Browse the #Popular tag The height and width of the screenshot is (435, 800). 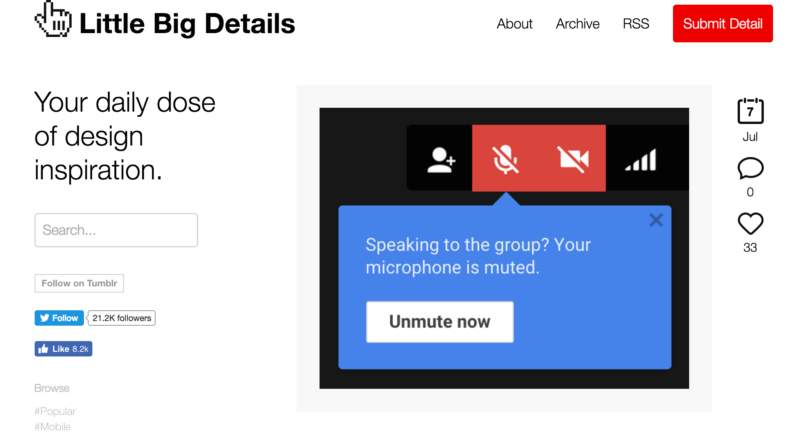click(x=55, y=411)
